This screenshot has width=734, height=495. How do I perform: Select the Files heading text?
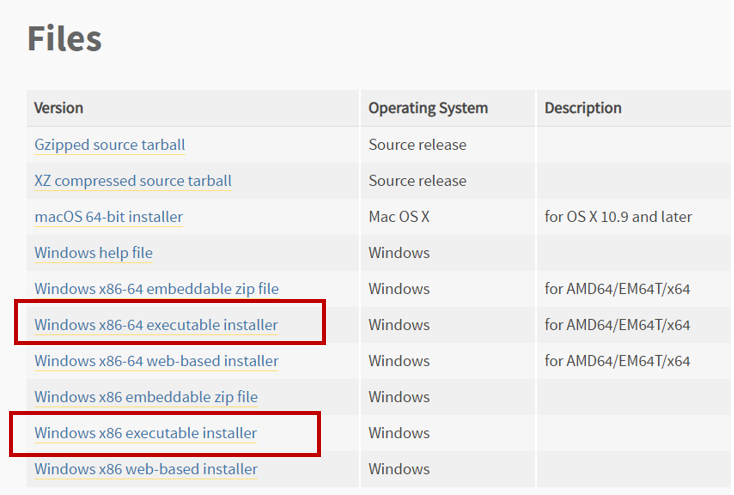[65, 38]
